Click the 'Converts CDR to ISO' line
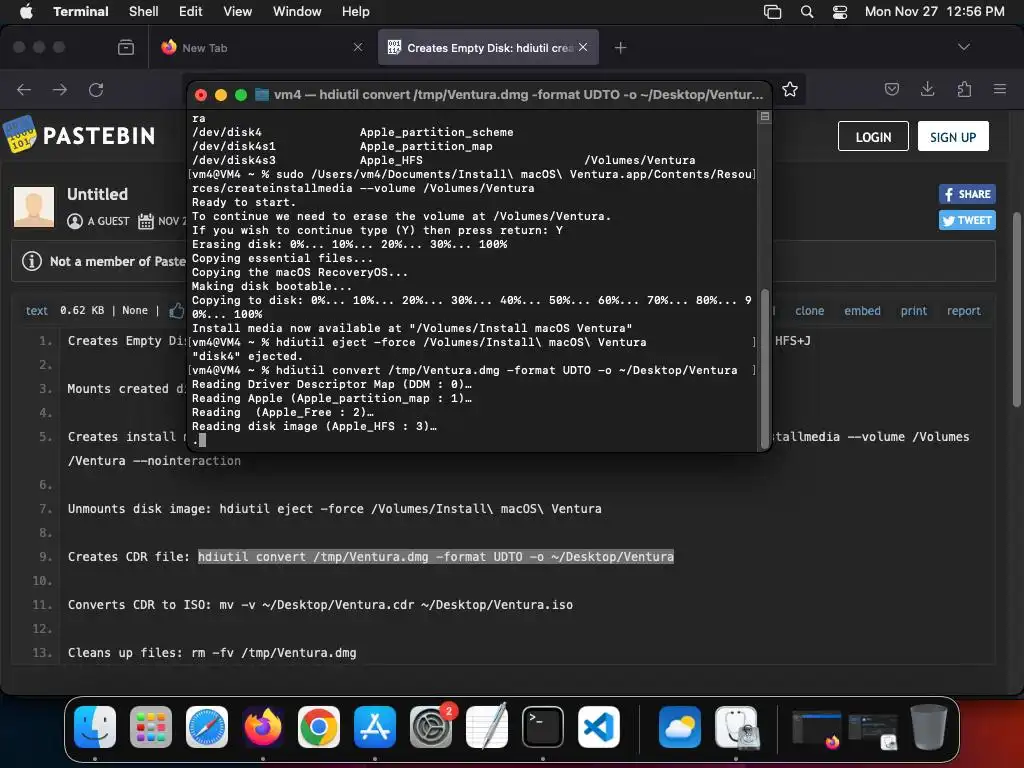Screen dimensions: 1024x768 pyautogui.click(x=320, y=605)
